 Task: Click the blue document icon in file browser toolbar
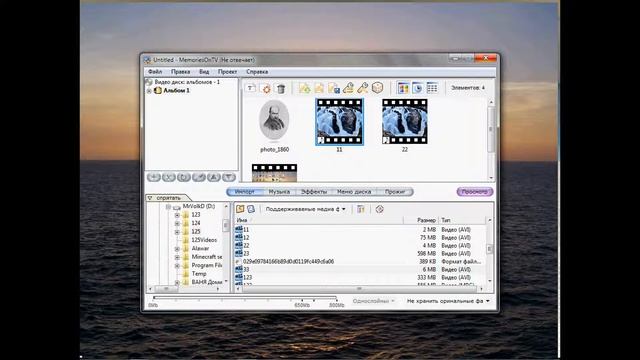point(251,209)
